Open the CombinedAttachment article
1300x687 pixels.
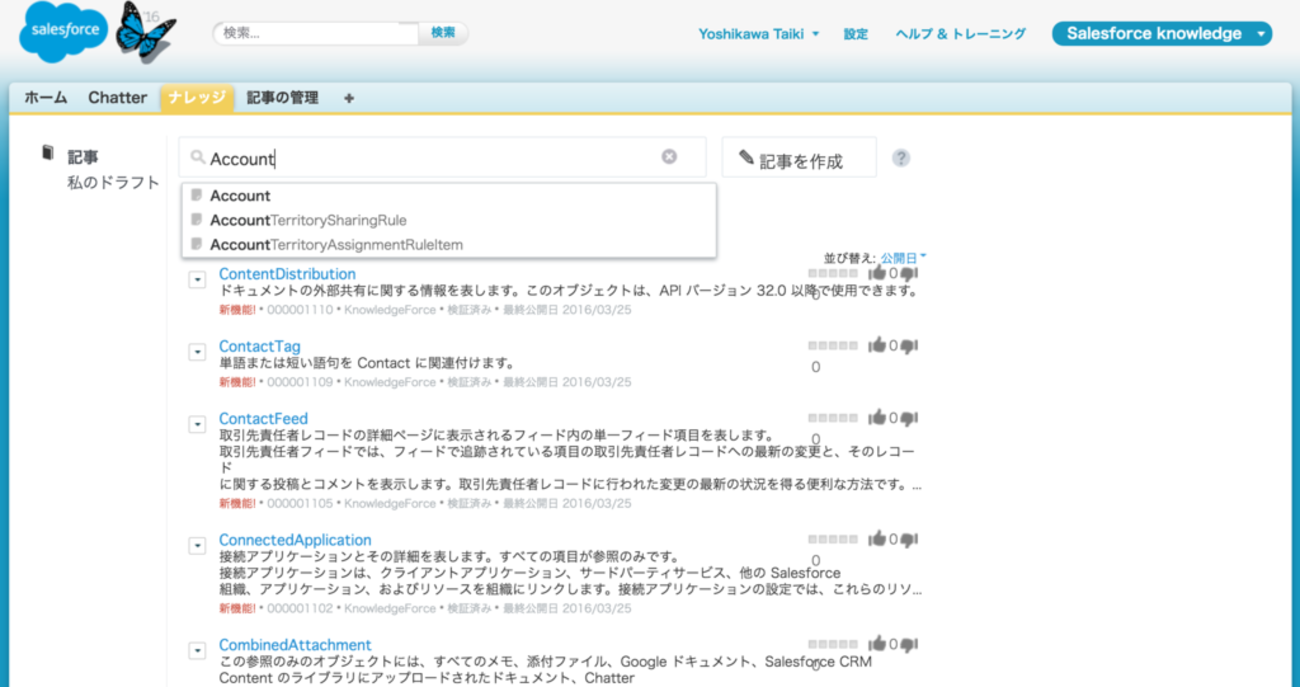coord(295,645)
